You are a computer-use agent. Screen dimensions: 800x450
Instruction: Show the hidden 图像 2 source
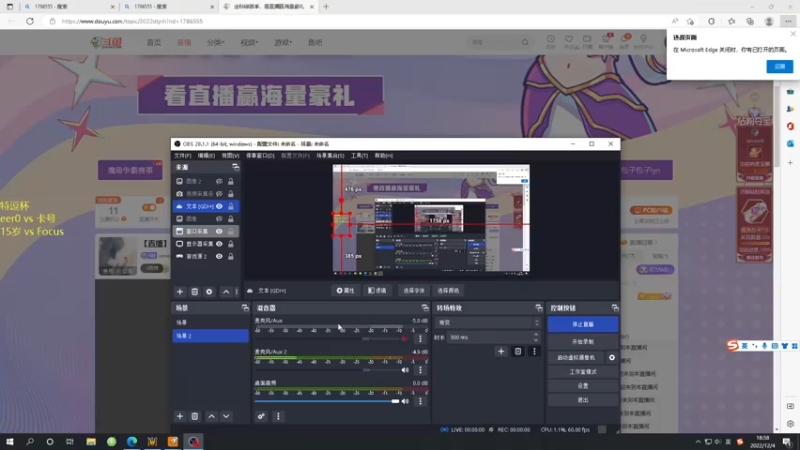pos(219,181)
